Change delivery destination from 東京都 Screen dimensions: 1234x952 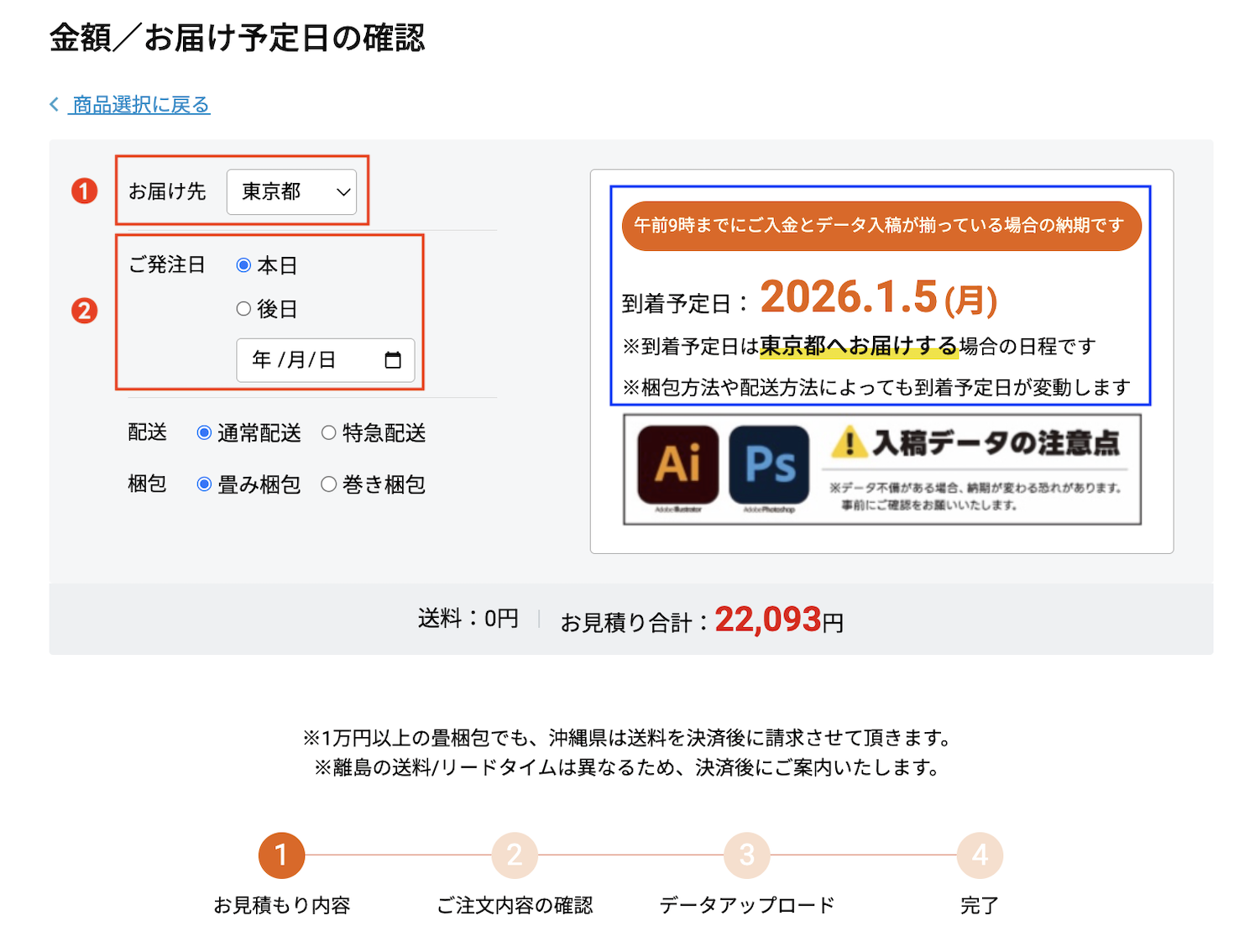click(x=292, y=192)
